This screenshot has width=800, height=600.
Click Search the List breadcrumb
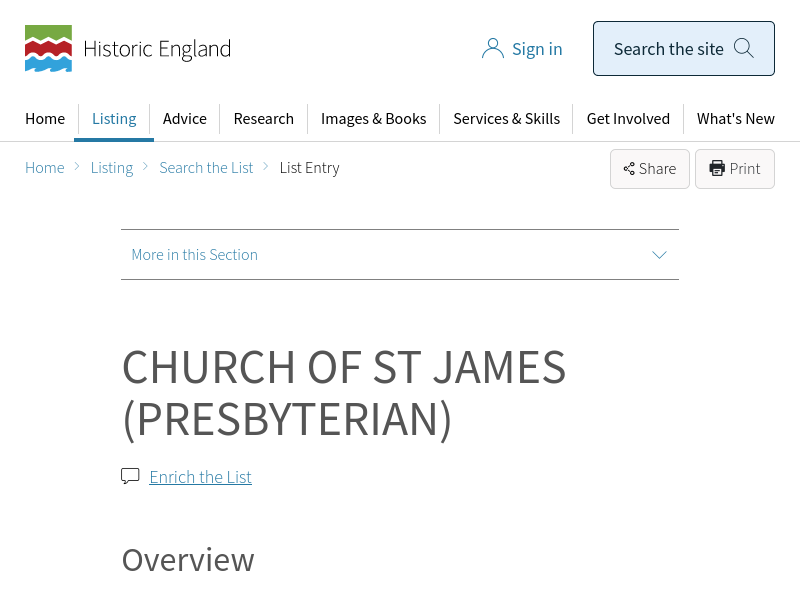coord(206,168)
